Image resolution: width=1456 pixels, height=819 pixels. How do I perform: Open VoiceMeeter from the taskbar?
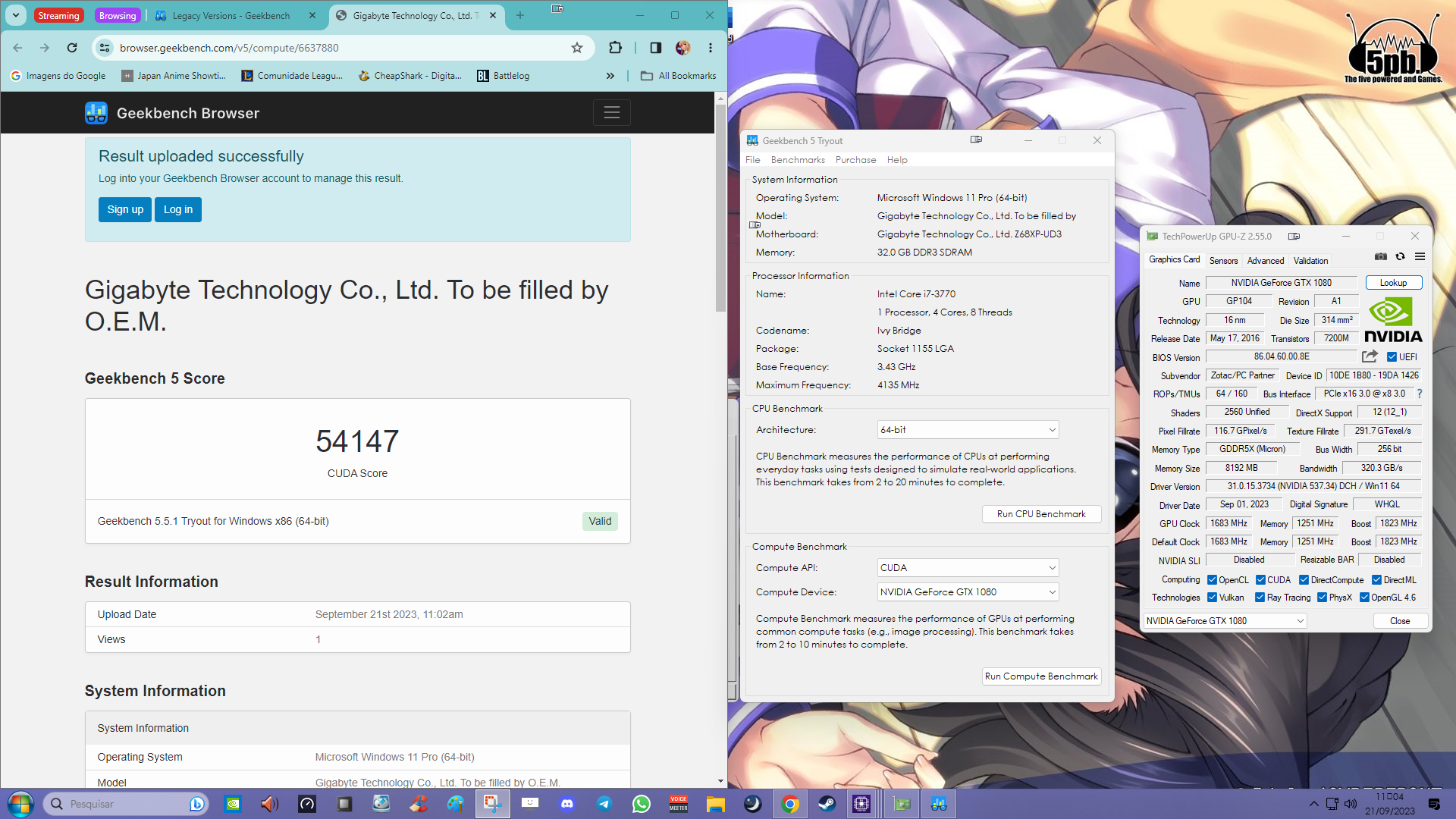pos(679,804)
